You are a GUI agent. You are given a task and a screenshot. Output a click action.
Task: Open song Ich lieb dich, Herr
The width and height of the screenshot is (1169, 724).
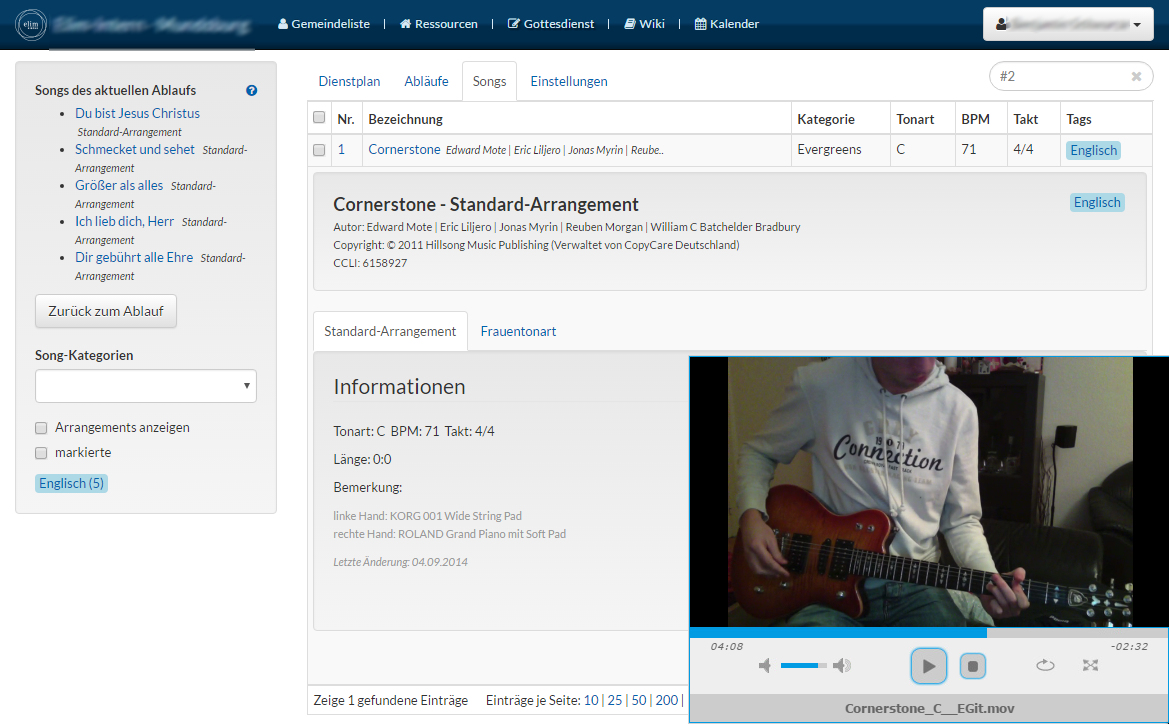[x=124, y=221]
